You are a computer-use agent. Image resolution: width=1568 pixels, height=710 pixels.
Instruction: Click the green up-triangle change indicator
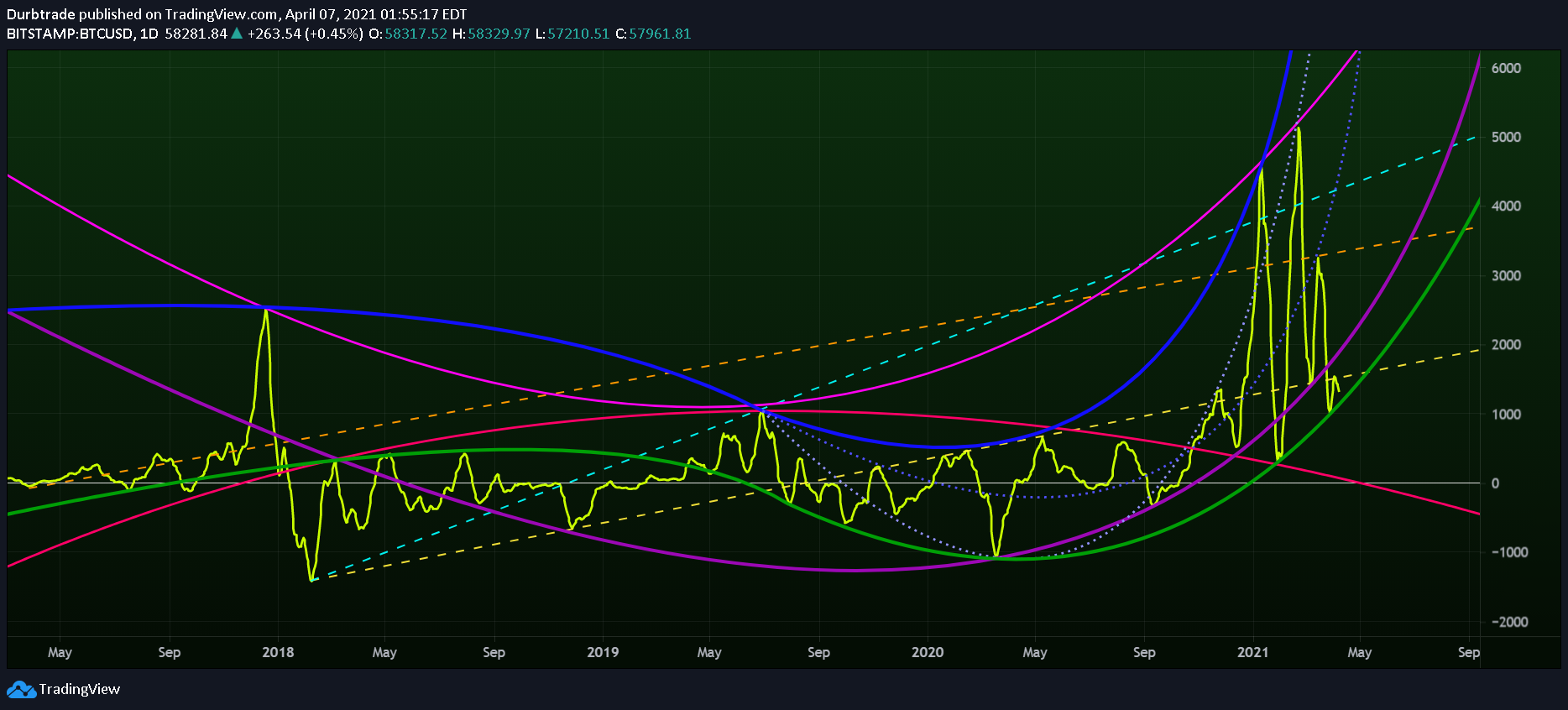[237, 34]
